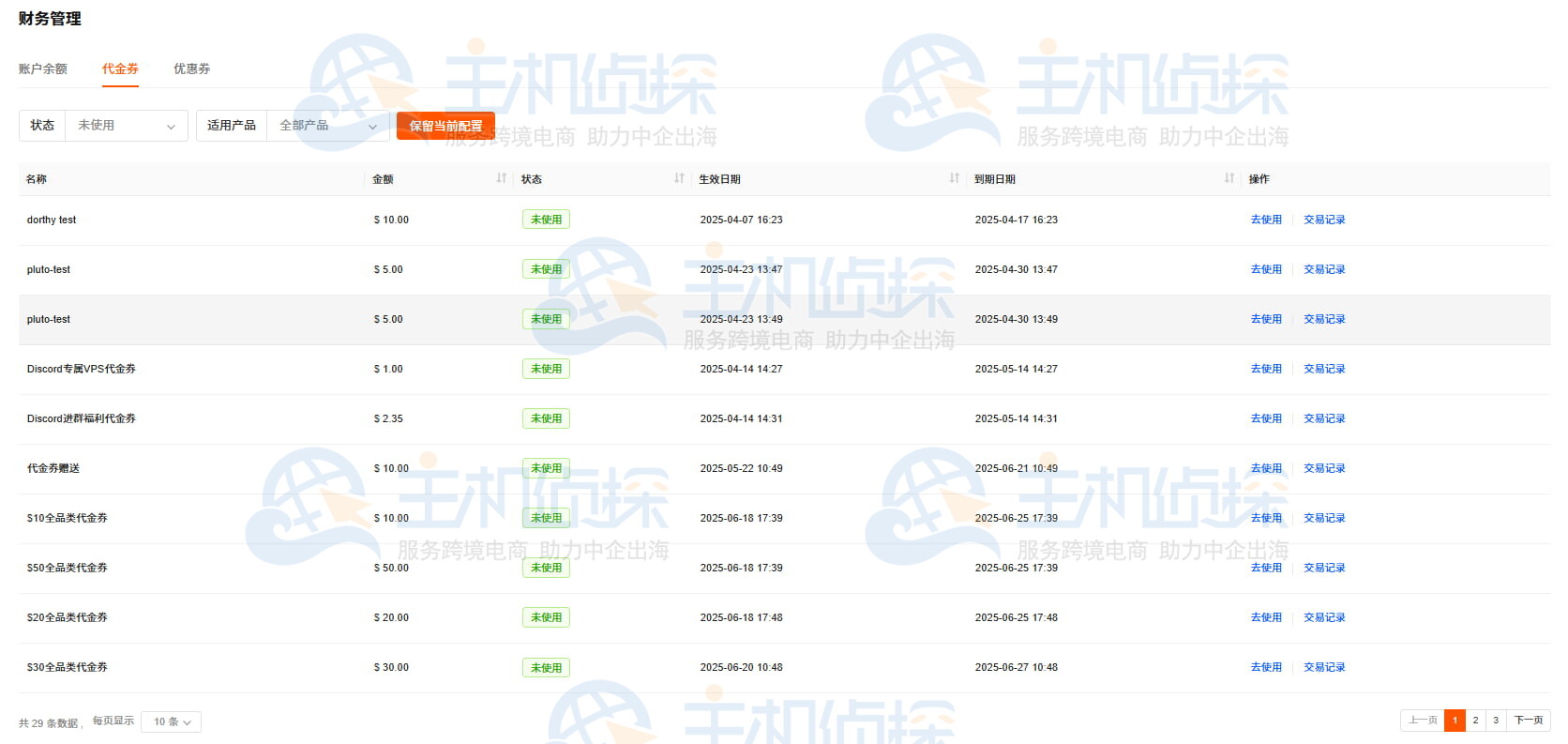1568x744 pixels.
Task: Switch to the 账户余额 tab
Action: pyautogui.click(x=43, y=68)
